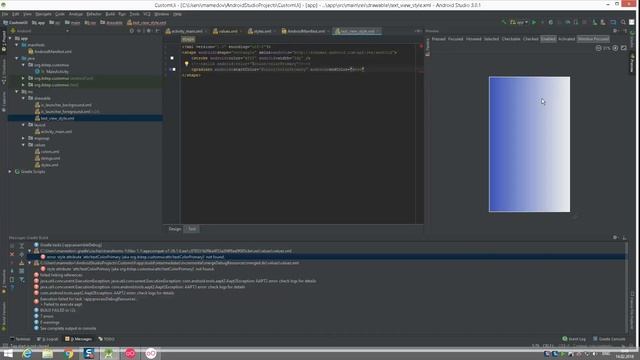The width and height of the screenshot is (640, 360).
Task: Toggle the Window Focused state in Preview
Action: pyautogui.click(x=593, y=39)
